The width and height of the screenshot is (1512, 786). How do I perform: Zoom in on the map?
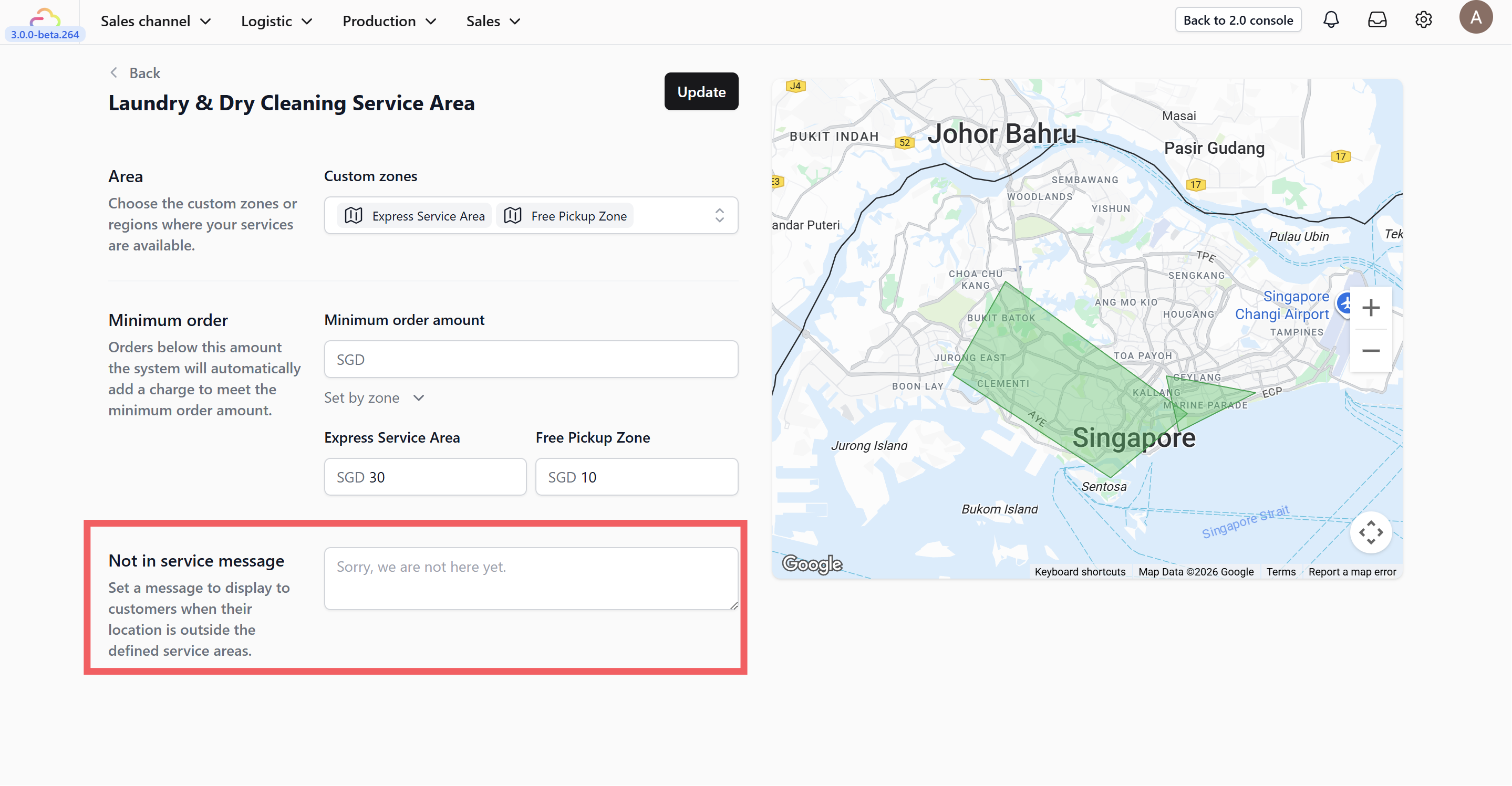point(1371,308)
